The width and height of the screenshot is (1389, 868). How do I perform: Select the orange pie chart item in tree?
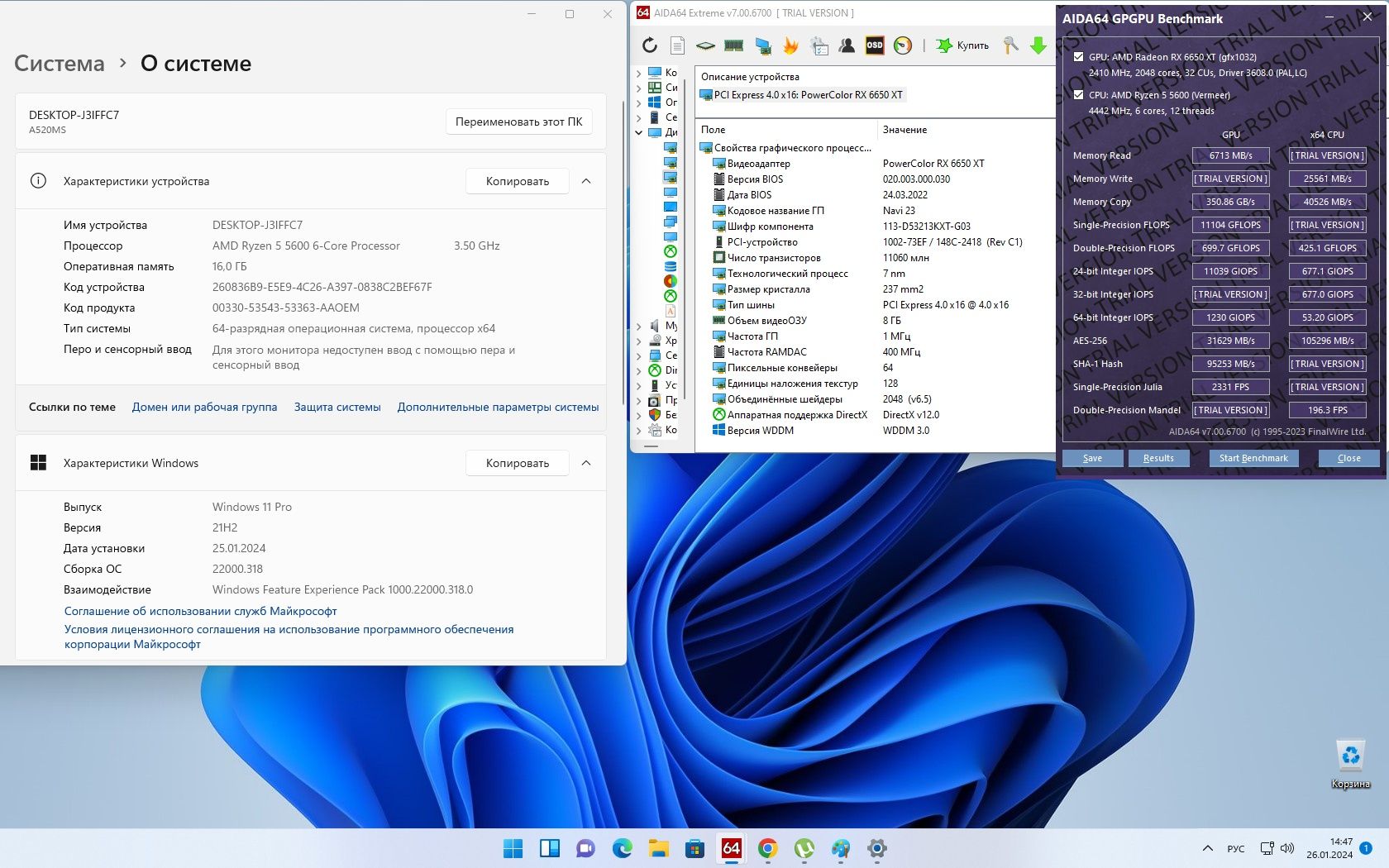tap(671, 281)
